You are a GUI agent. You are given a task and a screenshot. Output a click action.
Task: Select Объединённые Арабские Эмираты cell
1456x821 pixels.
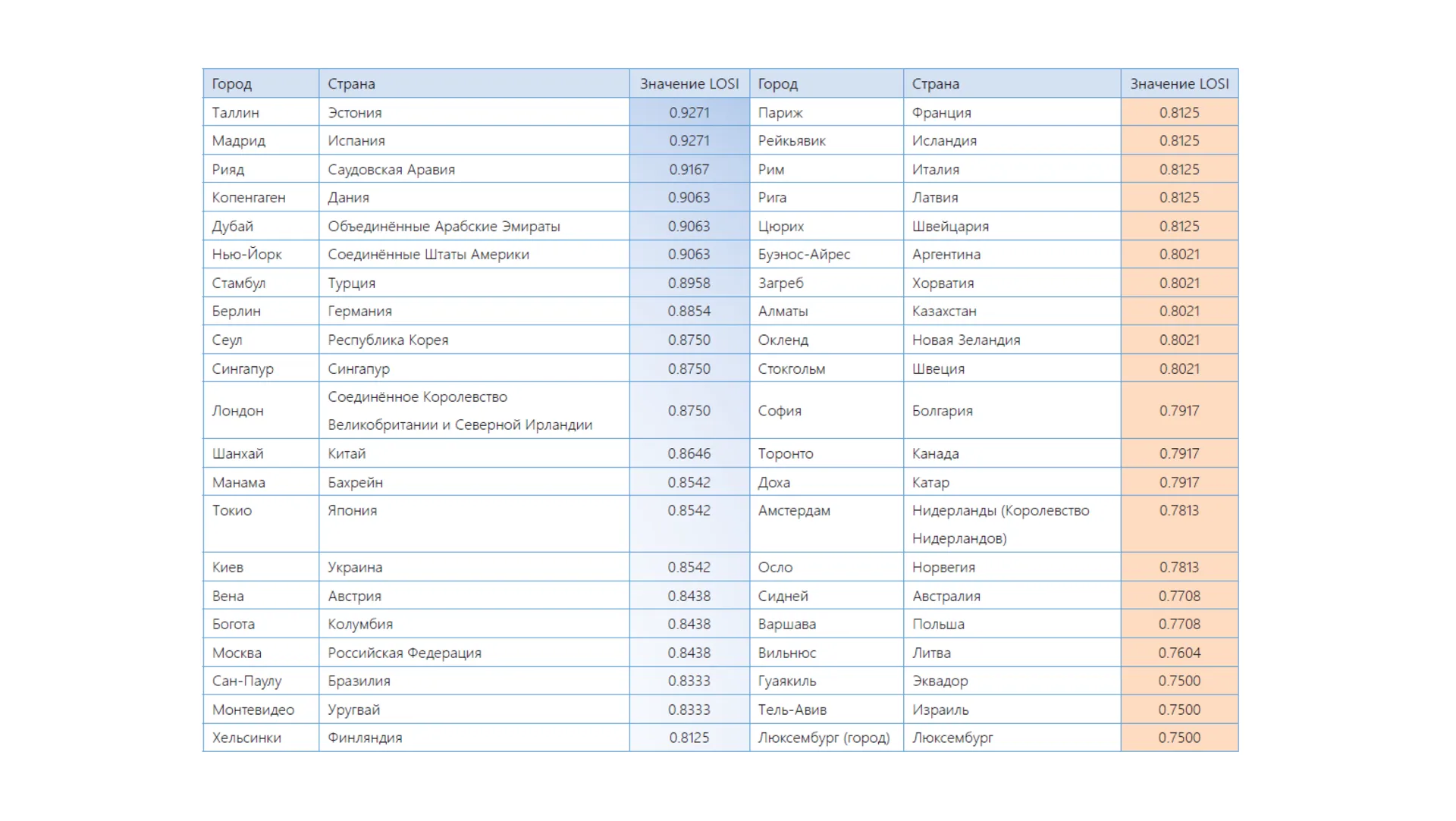tap(474, 226)
